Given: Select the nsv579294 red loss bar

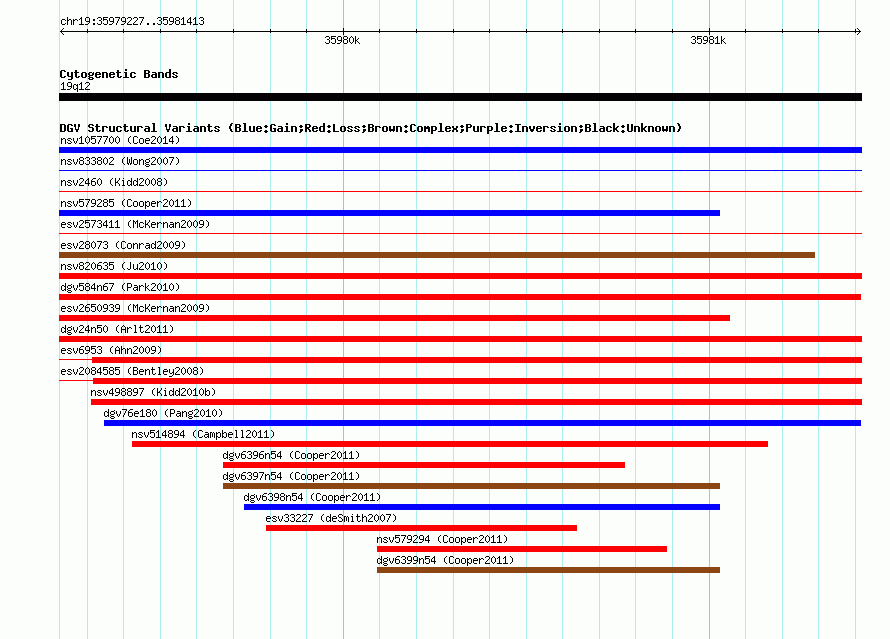Looking at the screenshot, I should click(x=522, y=549).
